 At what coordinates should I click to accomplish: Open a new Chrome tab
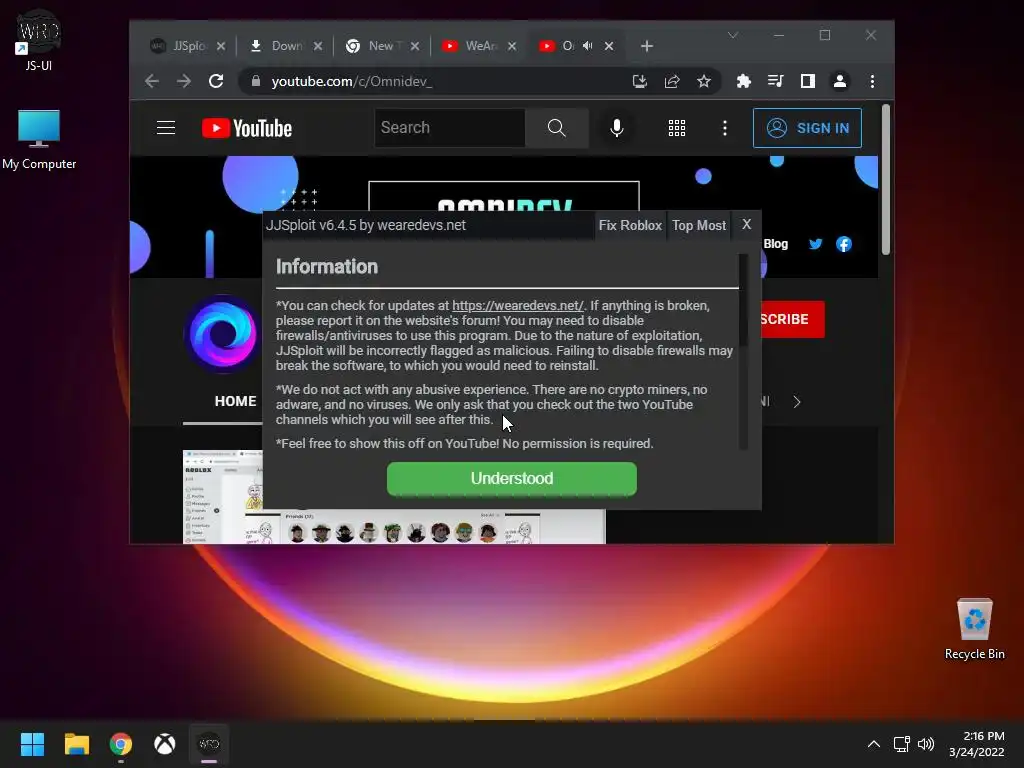click(x=647, y=46)
